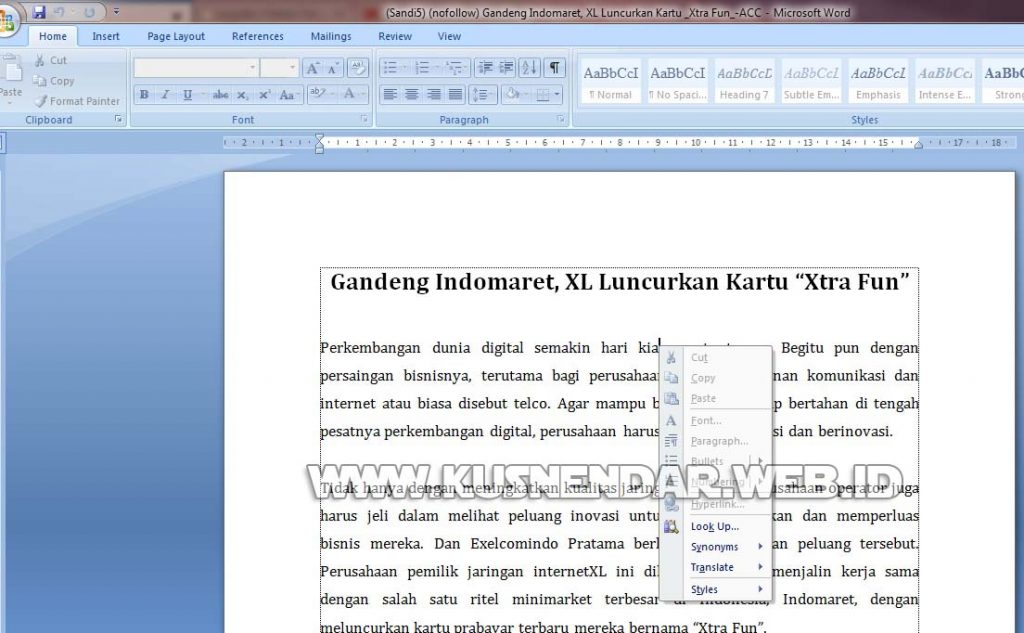This screenshot has width=1024, height=633.
Task: Open the Line Spacing dropdown arrow
Action: (x=491, y=95)
